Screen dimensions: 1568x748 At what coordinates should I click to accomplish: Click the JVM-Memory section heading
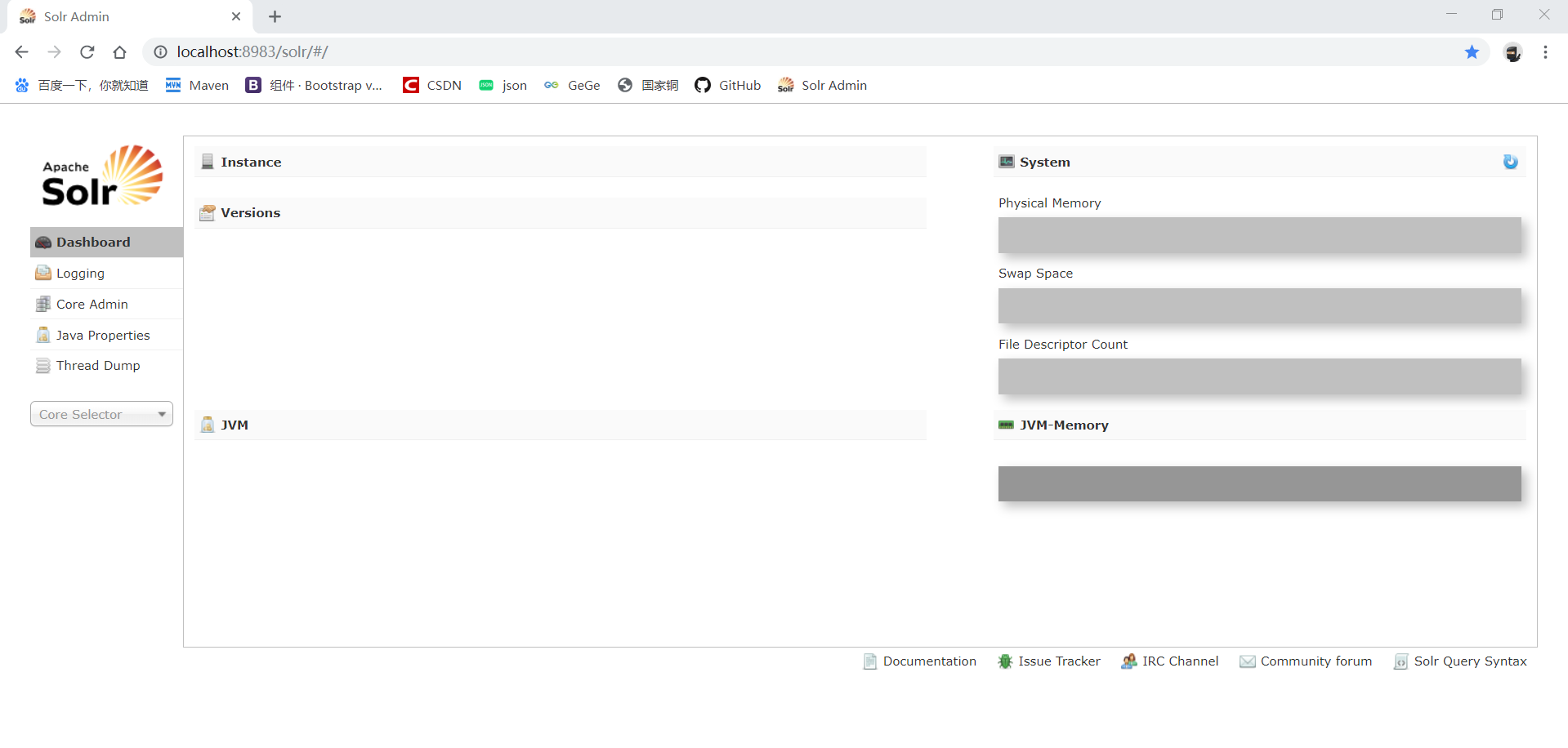click(x=1064, y=425)
